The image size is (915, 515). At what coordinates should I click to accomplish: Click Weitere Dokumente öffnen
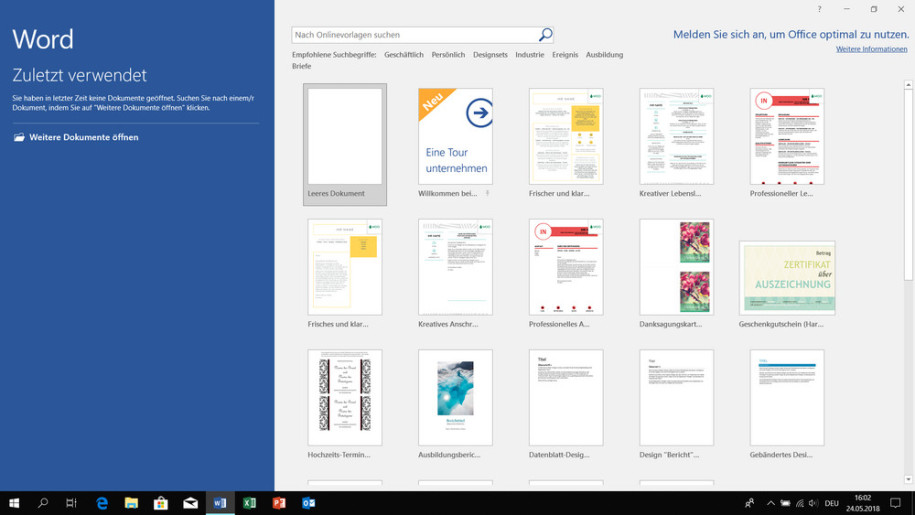coord(84,137)
